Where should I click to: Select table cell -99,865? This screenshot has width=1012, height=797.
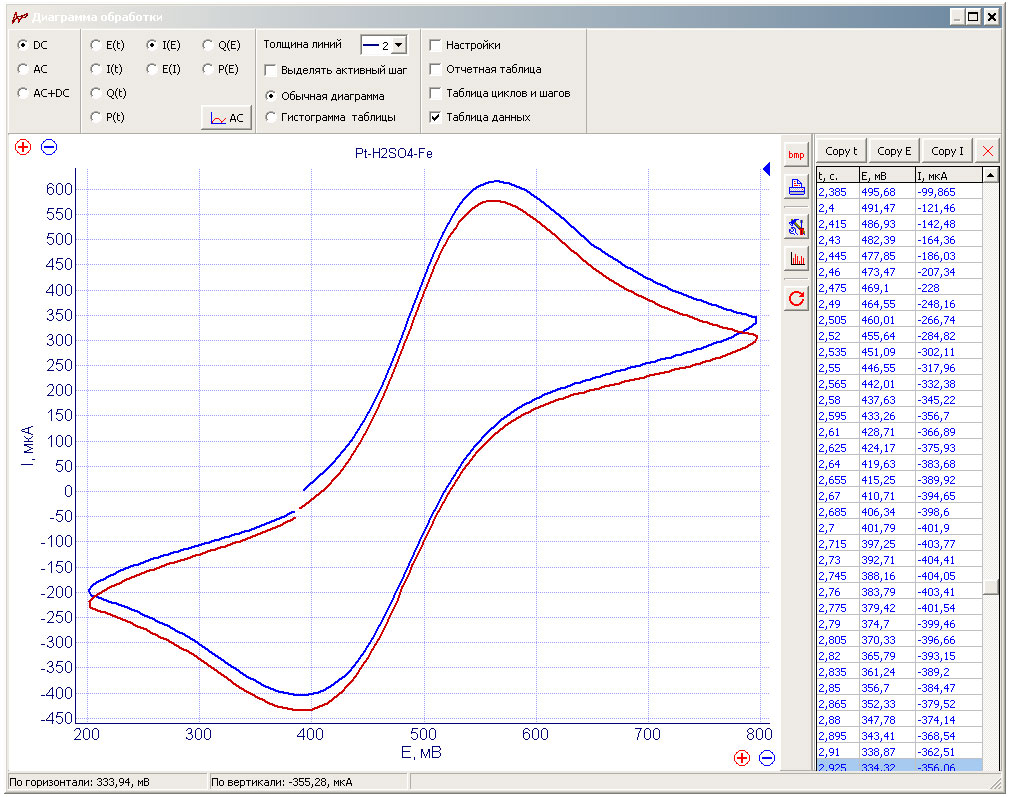coord(949,192)
